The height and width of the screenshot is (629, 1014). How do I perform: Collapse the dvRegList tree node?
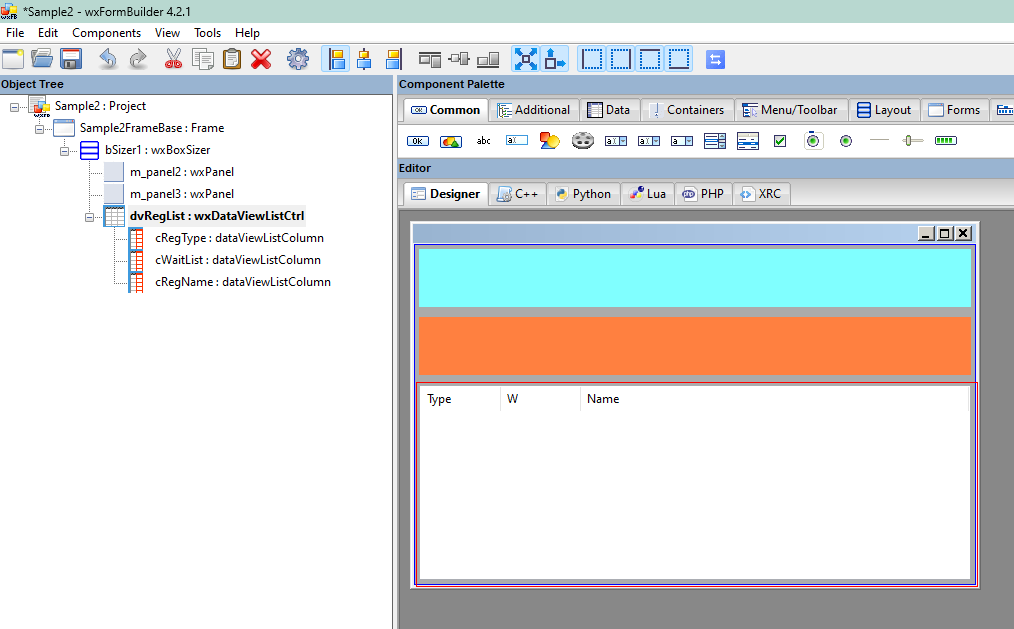coord(89,216)
